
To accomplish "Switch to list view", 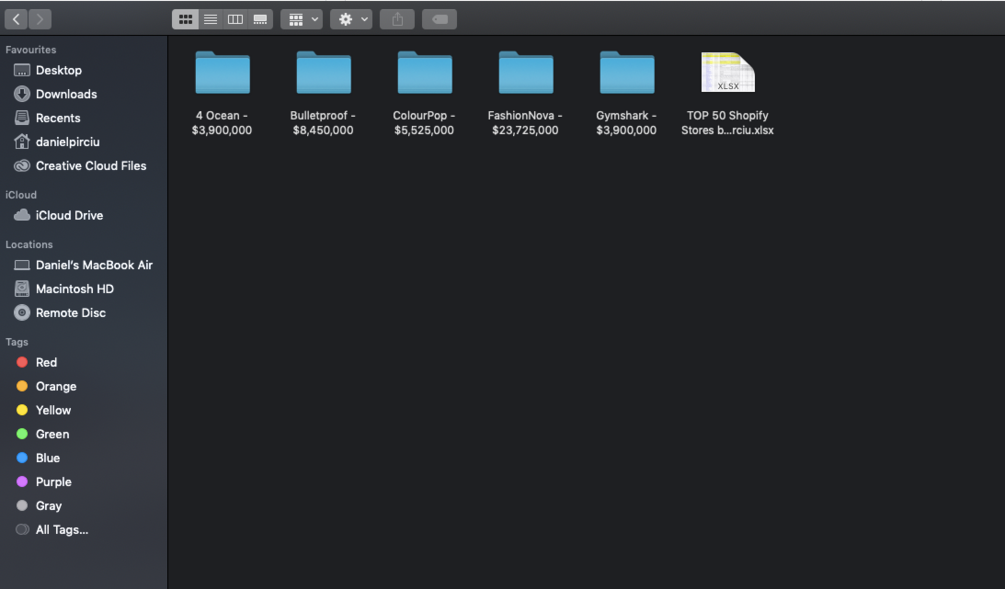I will coord(210,19).
